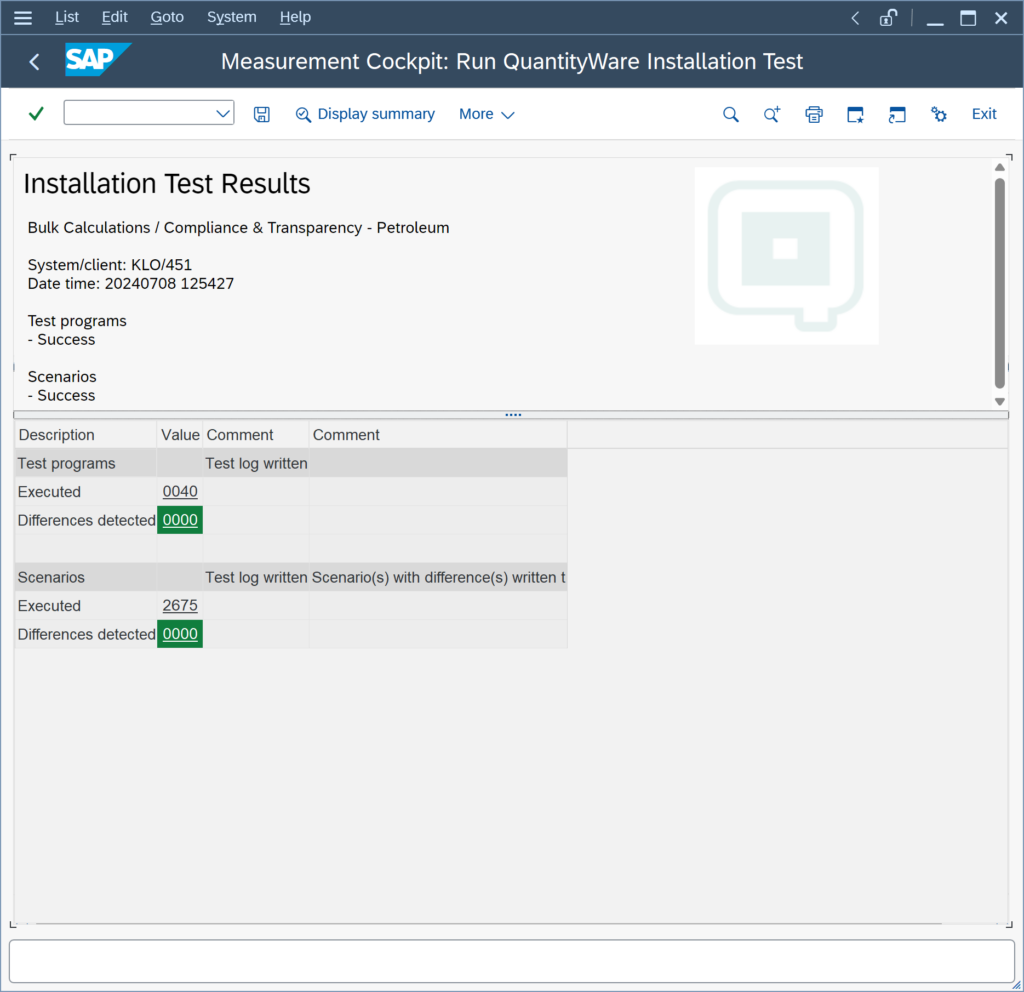Expand the command field dropdown arrow

click(x=223, y=113)
